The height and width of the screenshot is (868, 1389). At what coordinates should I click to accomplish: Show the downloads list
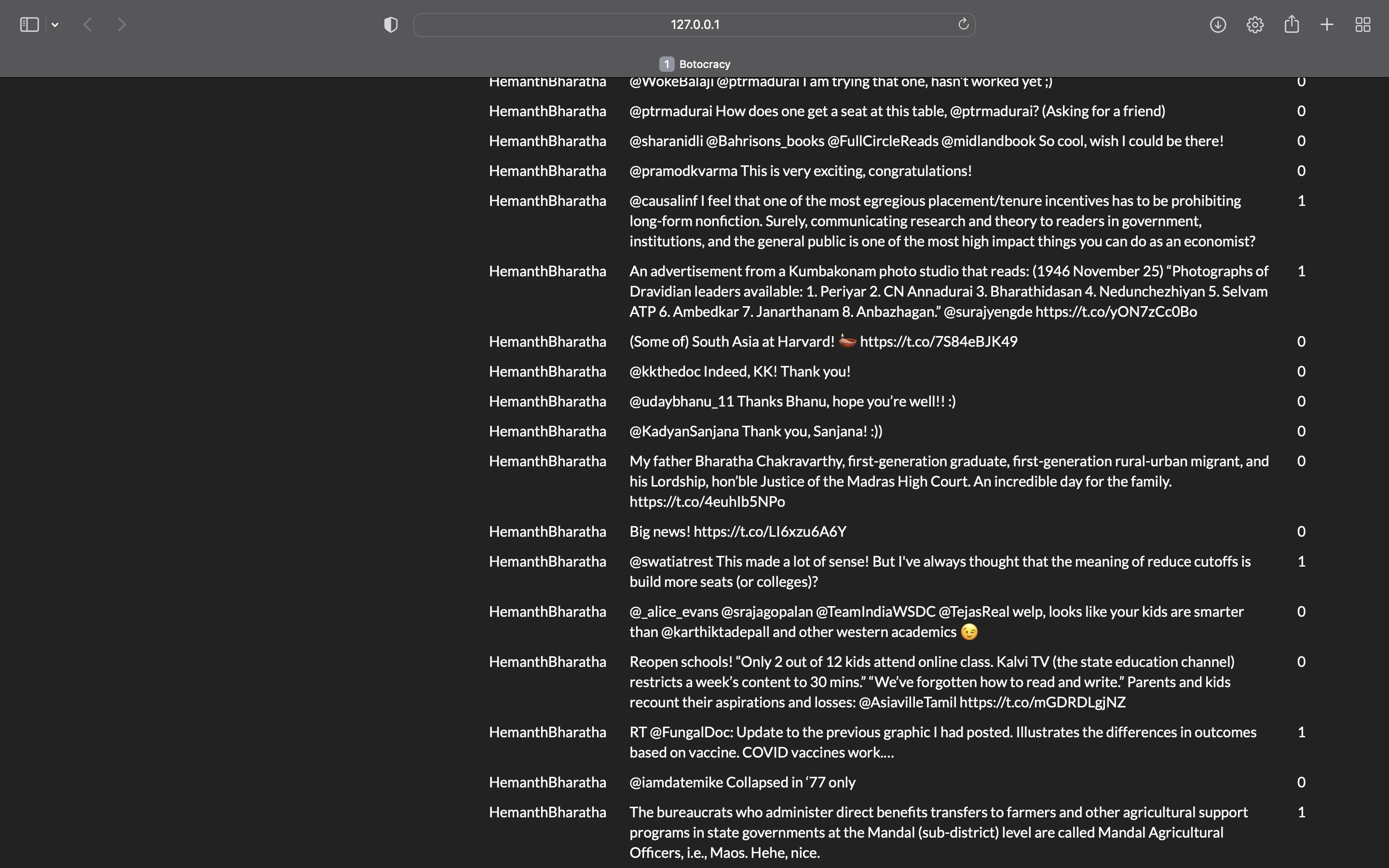pyautogui.click(x=1217, y=25)
